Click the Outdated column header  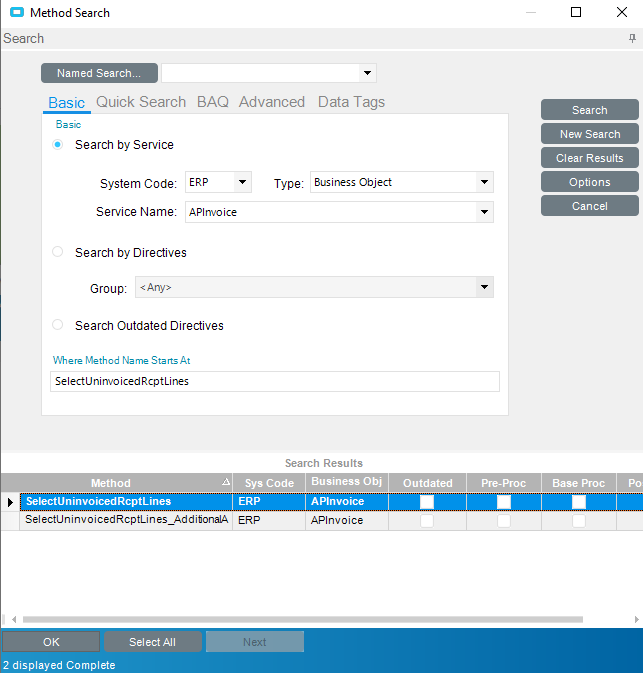(x=428, y=483)
